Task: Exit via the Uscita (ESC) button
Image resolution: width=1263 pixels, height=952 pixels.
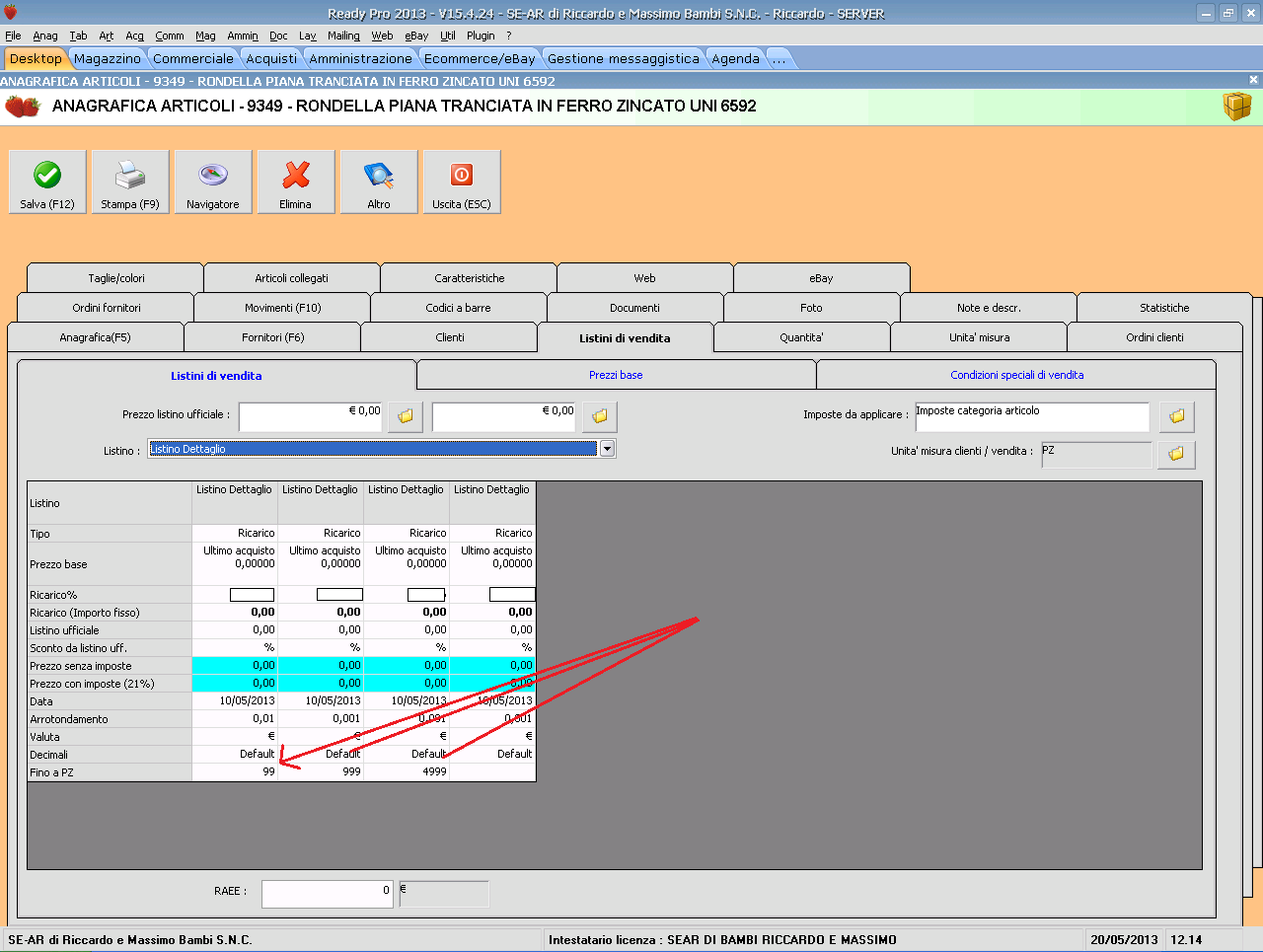Action: [462, 182]
